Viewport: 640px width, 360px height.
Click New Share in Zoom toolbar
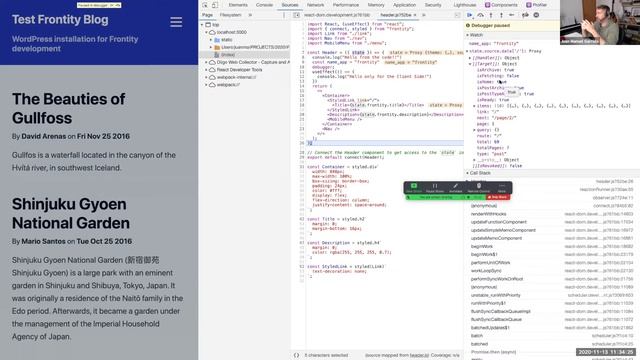(414, 188)
